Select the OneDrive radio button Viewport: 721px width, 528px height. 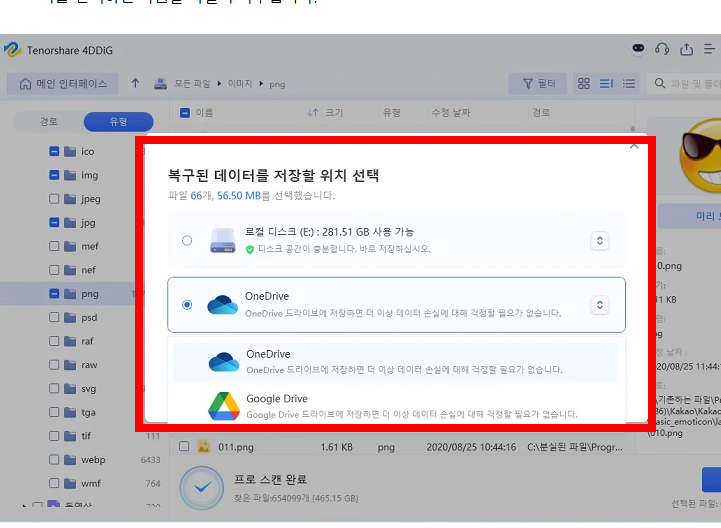click(187, 304)
